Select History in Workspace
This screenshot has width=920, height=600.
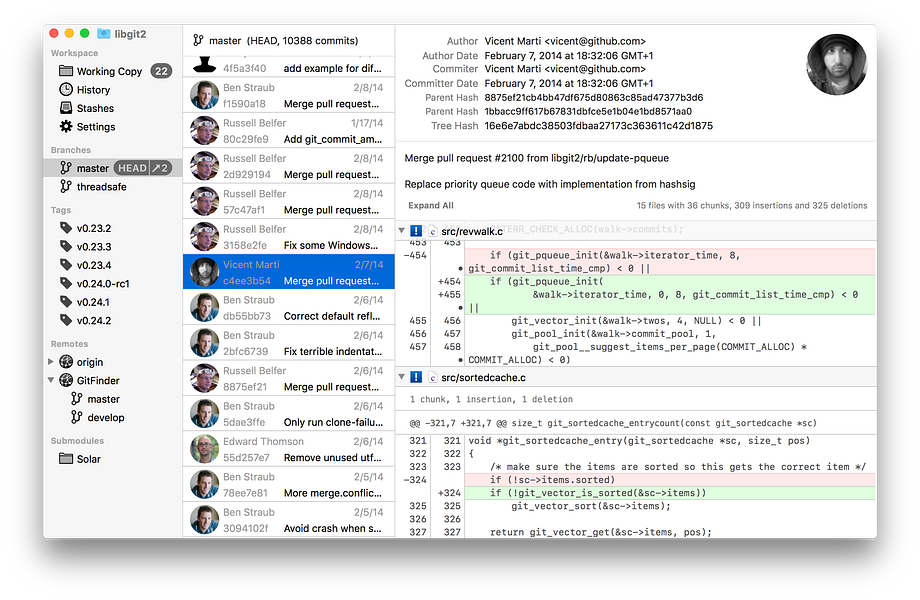pyautogui.click(x=113, y=90)
